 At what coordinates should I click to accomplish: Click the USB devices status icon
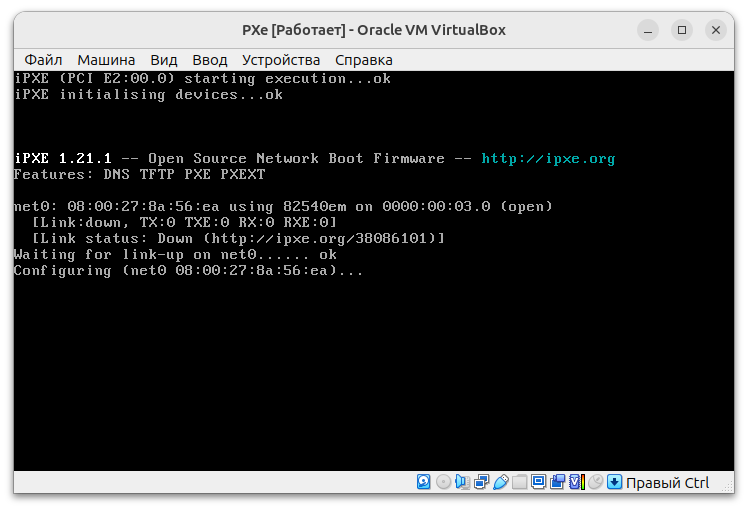pos(500,482)
